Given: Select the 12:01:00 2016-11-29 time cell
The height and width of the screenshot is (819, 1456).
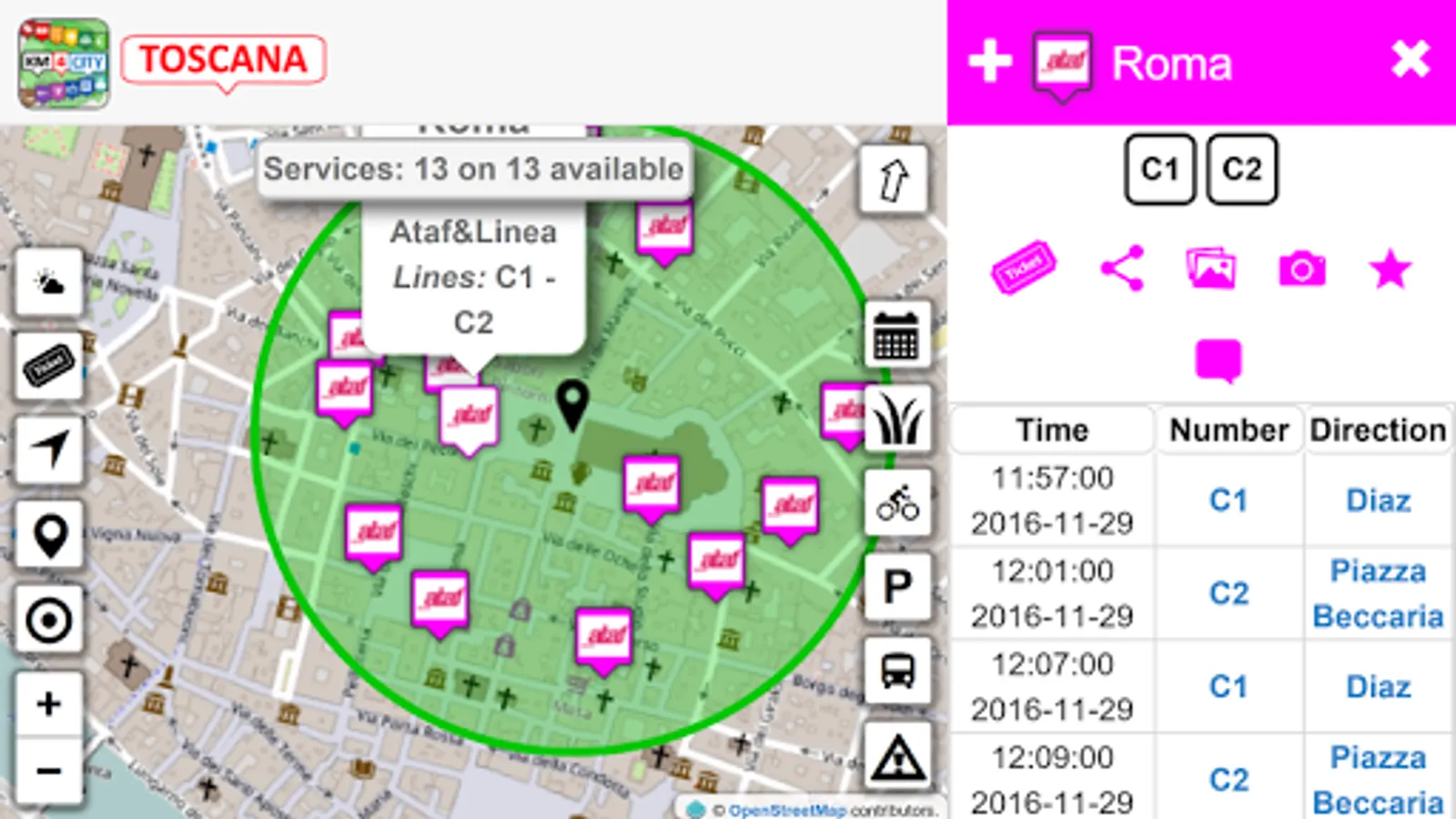Looking at the screenshot, I should pyautogui.click(x=1052, y=593).
